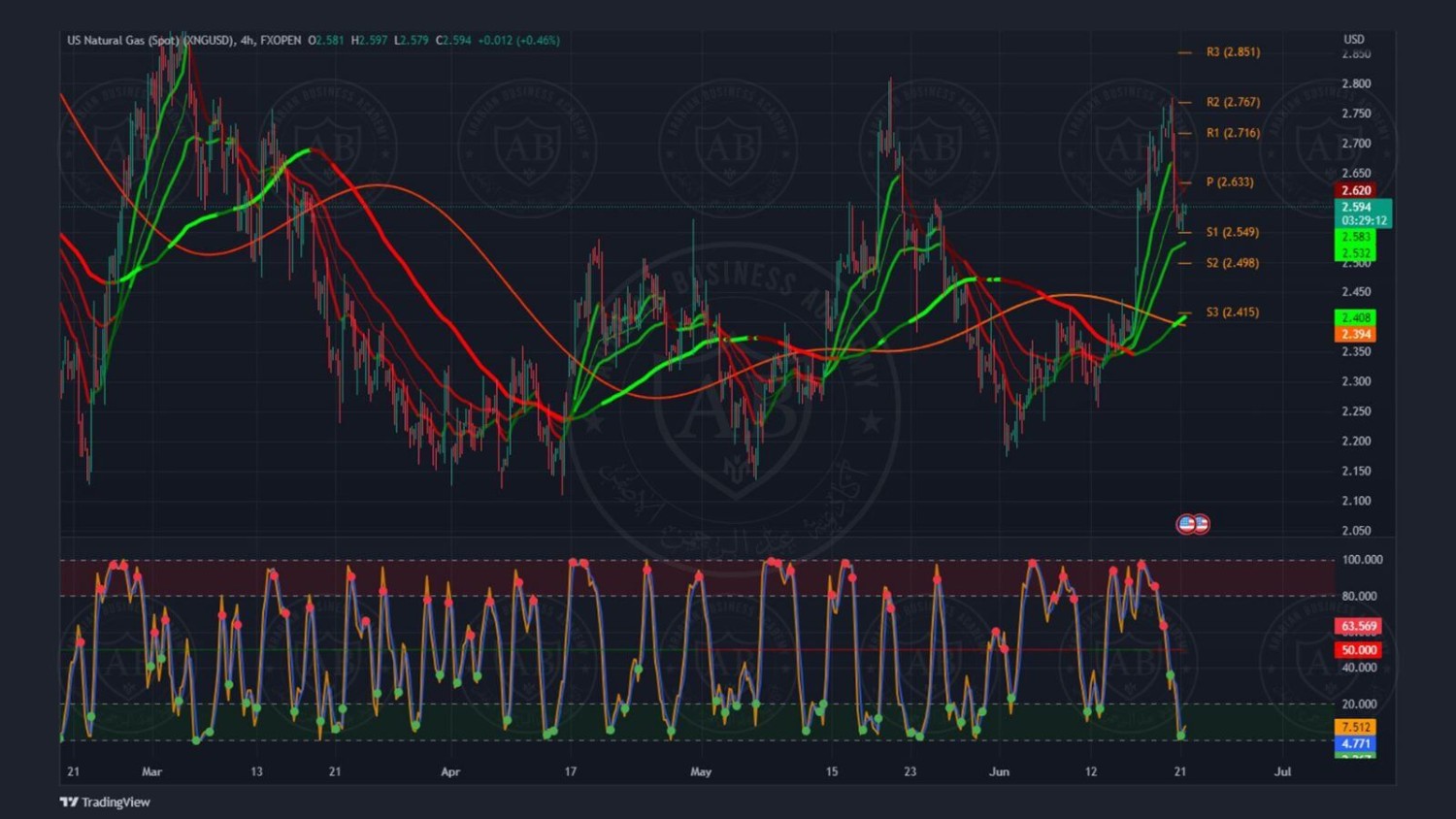
Task: Select the R1 (2.716) pivot label
Action: [1233, 133]
